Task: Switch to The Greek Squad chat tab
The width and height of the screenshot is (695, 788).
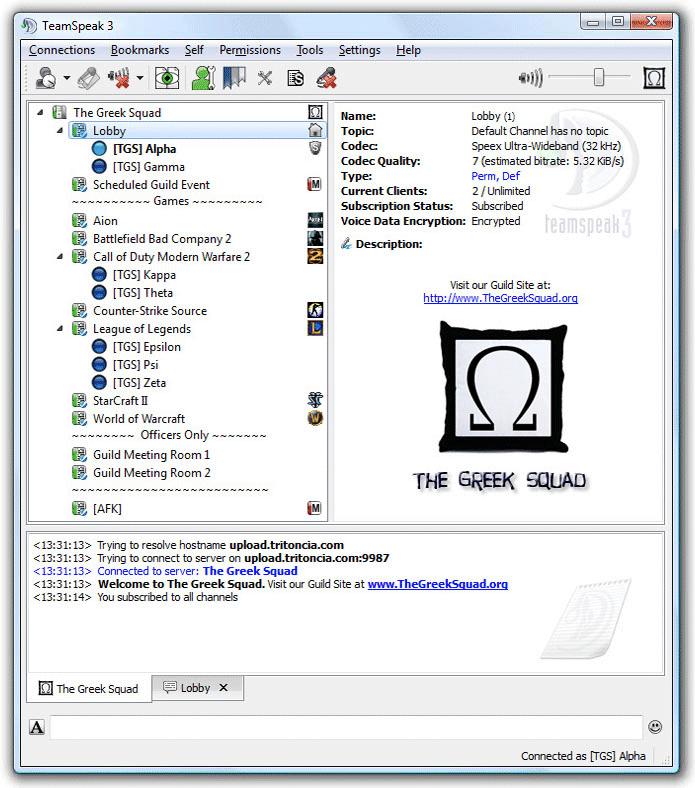Action: coord(89,688)
